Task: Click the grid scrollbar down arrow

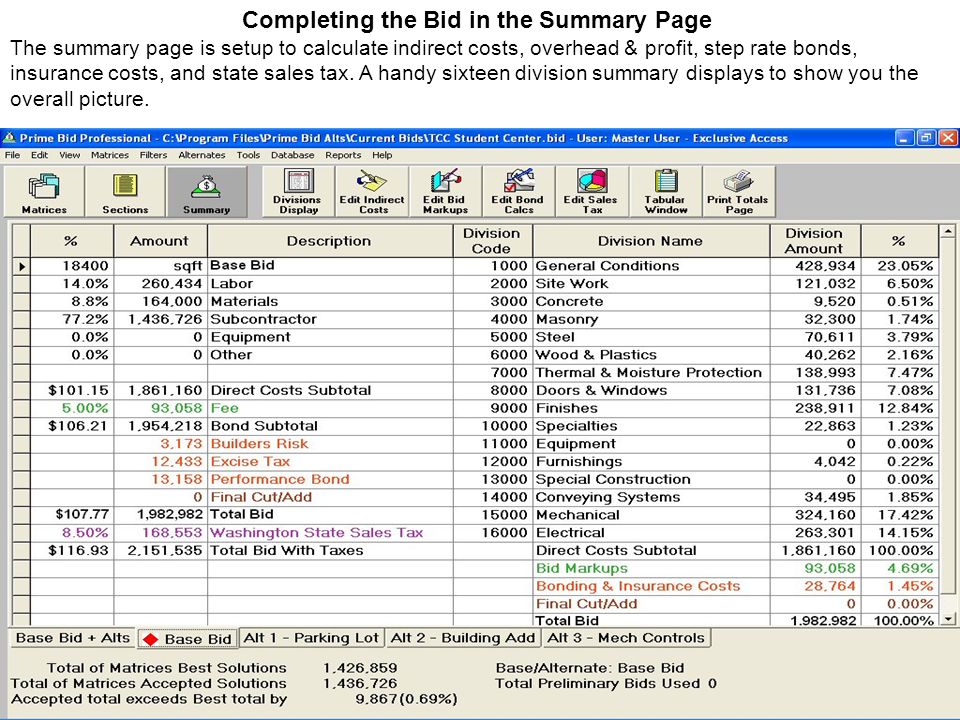Action: point(948,619)
